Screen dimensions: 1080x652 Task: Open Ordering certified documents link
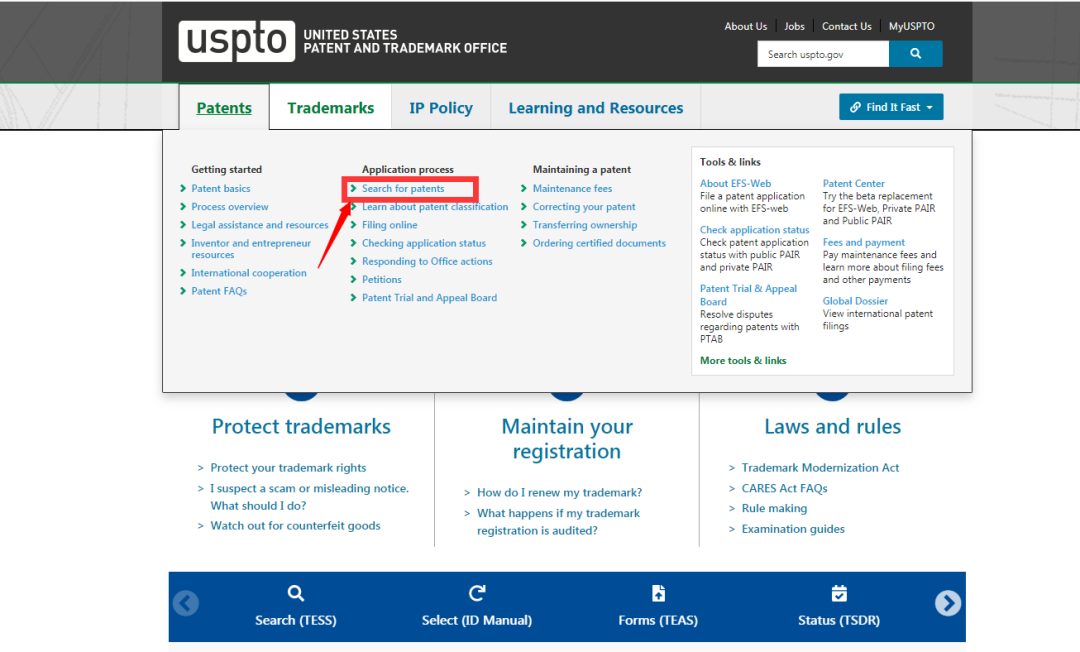[599, 243]
